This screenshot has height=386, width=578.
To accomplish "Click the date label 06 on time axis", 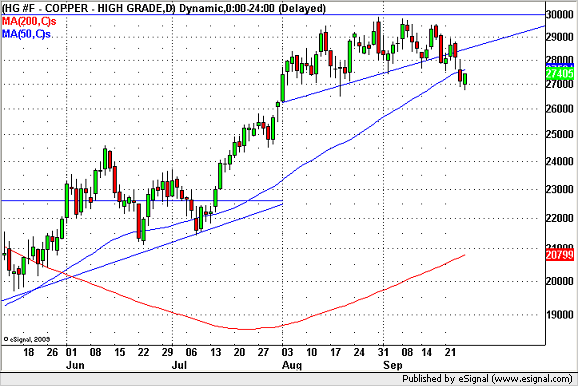I will pyautogui.click(x=191, y=352).
